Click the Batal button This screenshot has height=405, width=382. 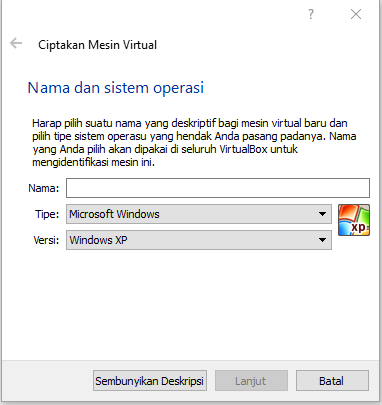tap(332, 381)
